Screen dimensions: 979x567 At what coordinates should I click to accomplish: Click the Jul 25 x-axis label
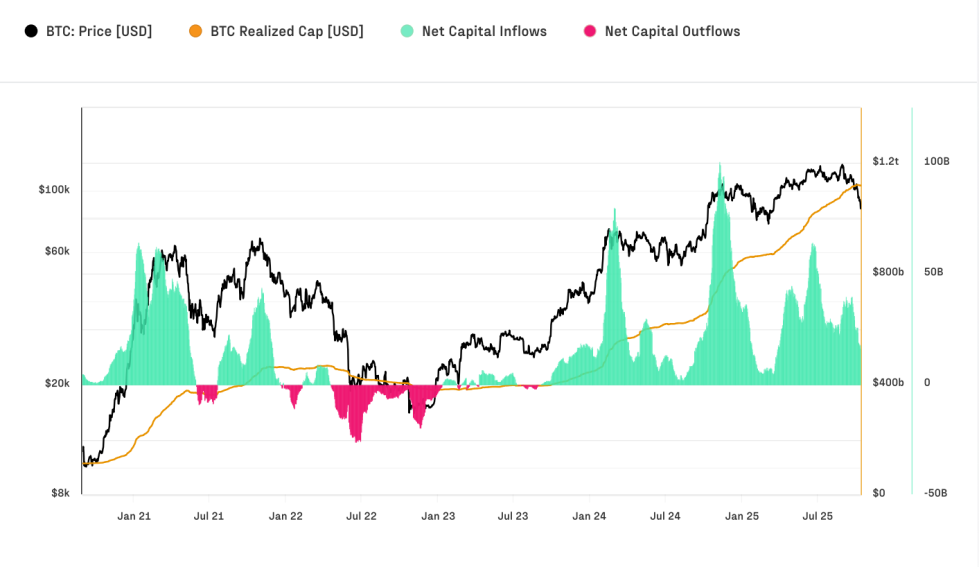coord(818,517)
